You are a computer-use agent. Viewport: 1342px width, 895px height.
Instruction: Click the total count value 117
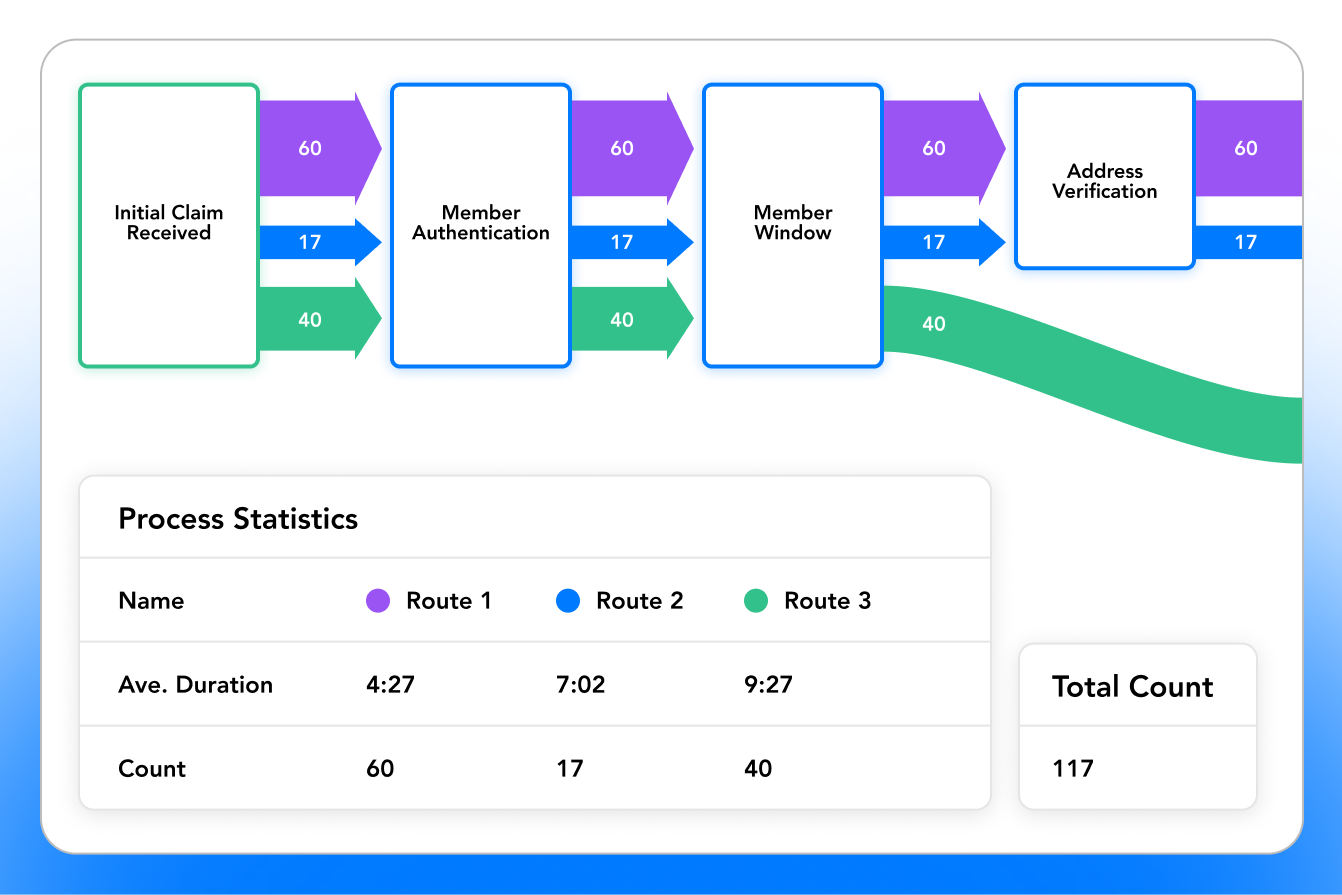tap(1072, 768)
